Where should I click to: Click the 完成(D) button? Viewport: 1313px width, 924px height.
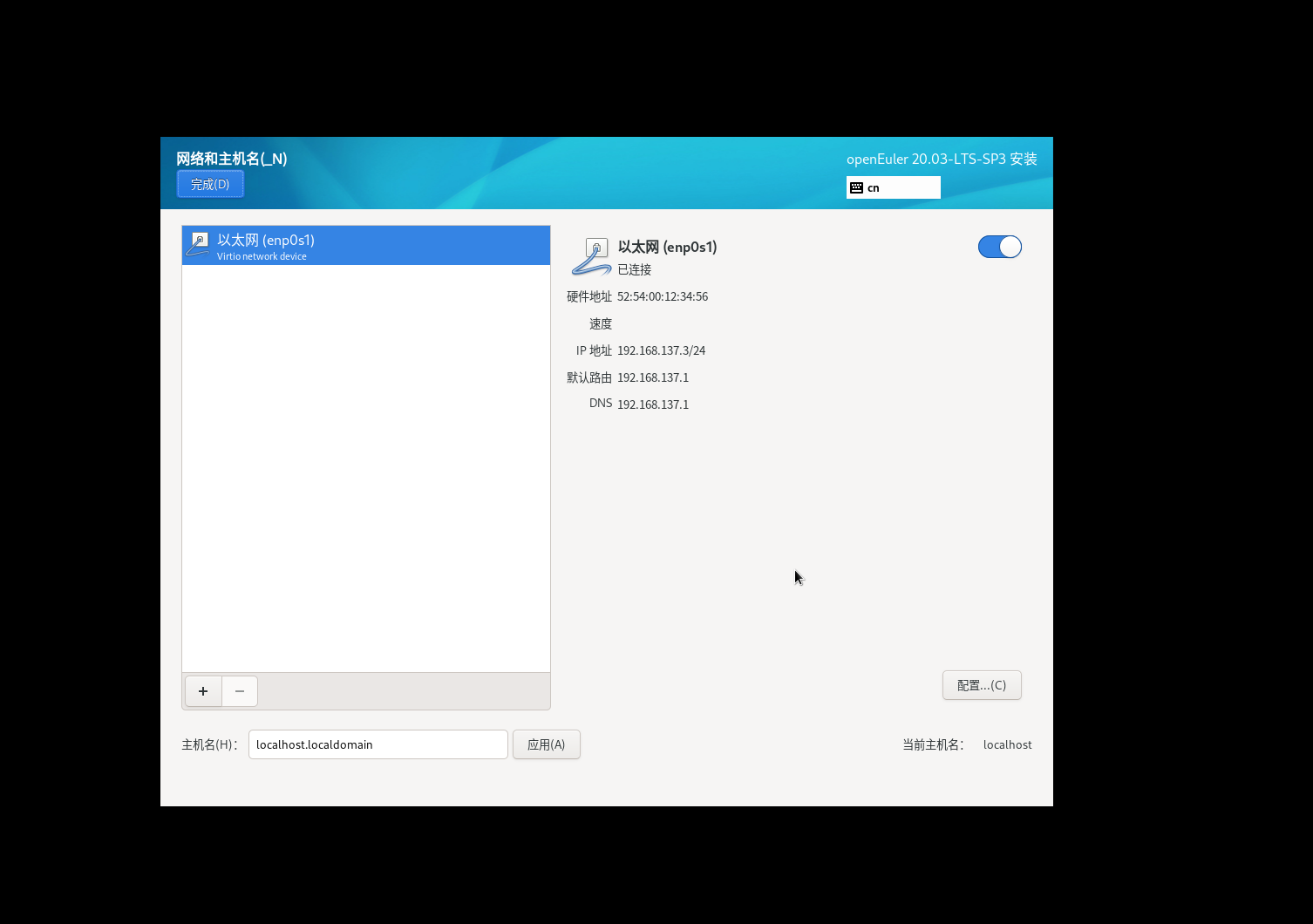tap(209, 183)
